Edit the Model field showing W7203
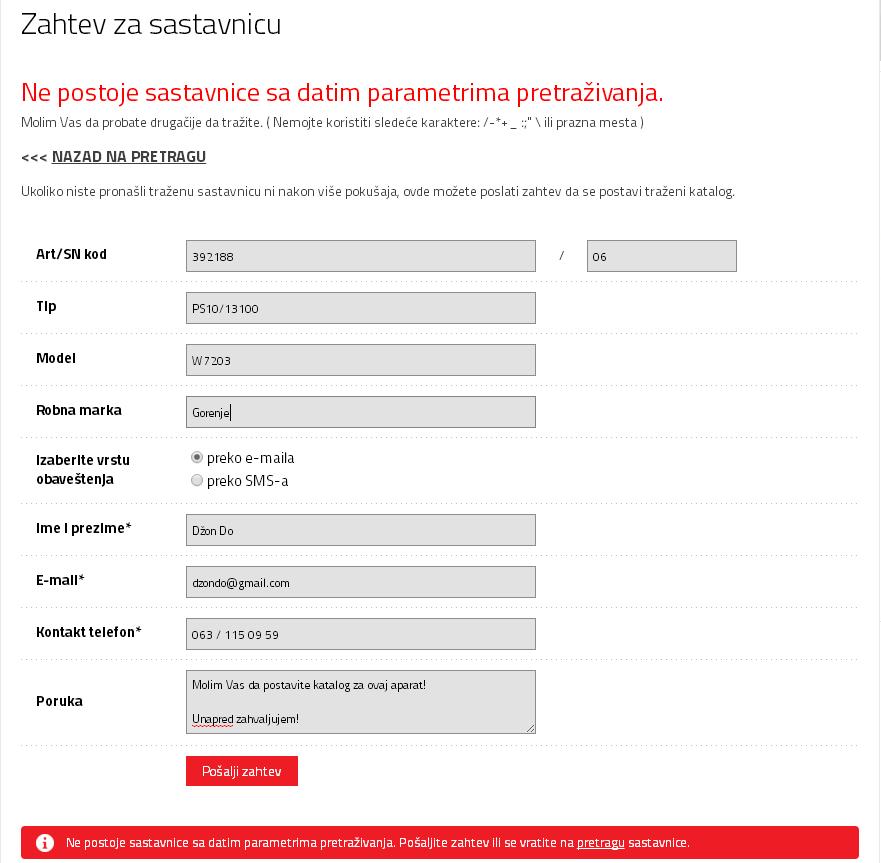Image resolution: width=881 pixels, height=863 pixels. click(x=360, y=360)
